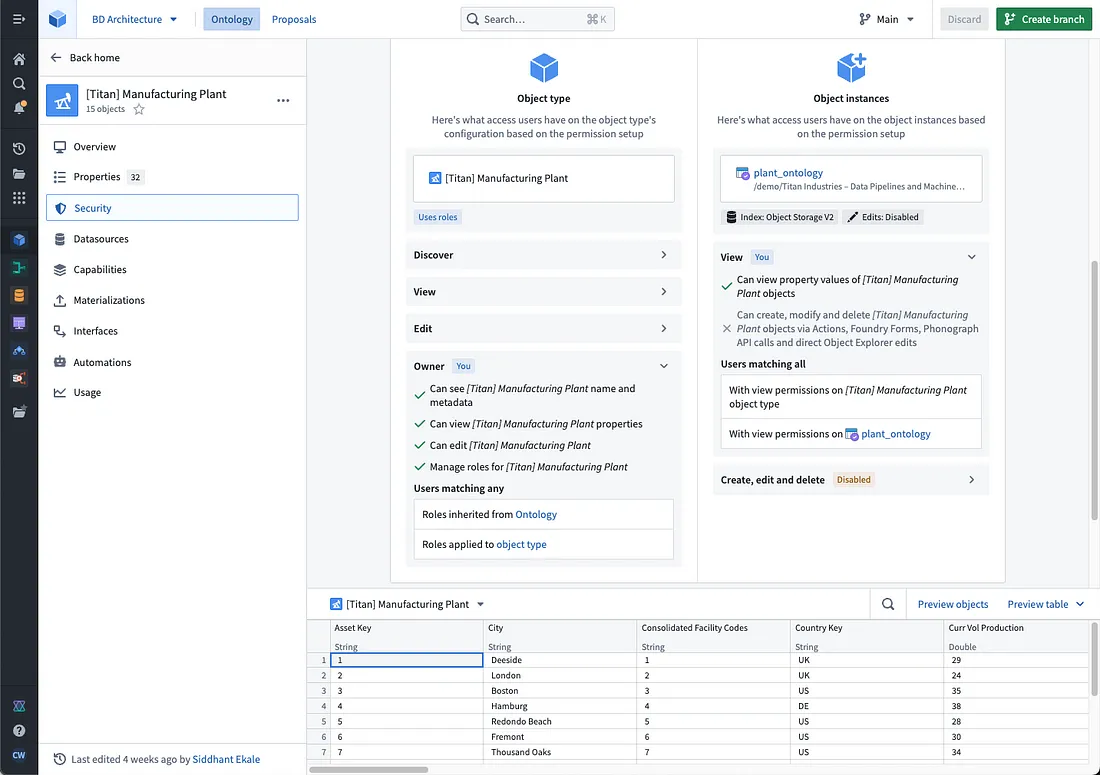The width and height of the screenshot is (1100, 775).
Task: Open the recent history clock icon in sidebar
Action: [x=19, y=149]
